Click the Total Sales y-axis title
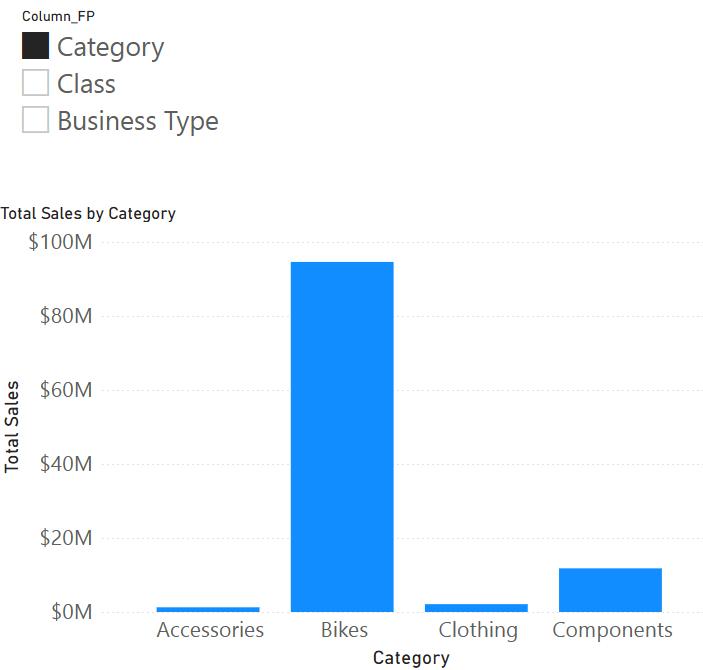The height and width of the screenshot is (670, 703). (12, 426)
